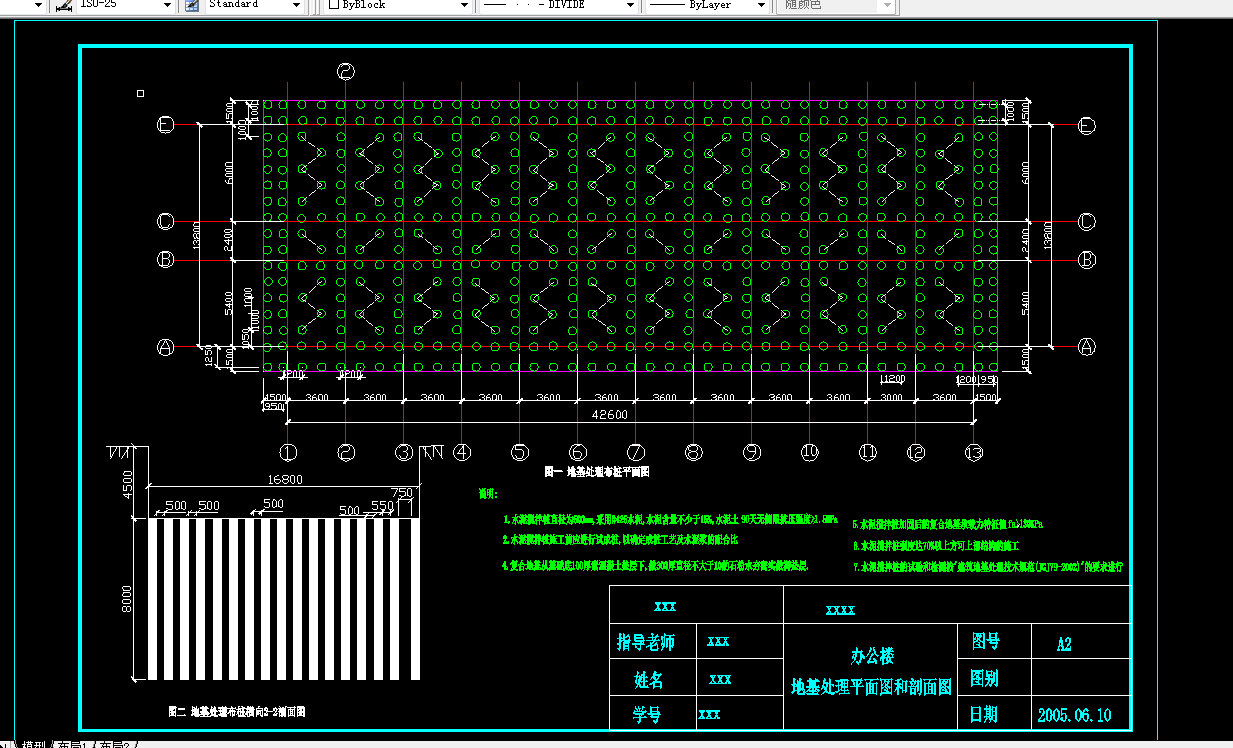
Task: Click the small square grip marker top-left of plan
Action: (x=141, y=93)
